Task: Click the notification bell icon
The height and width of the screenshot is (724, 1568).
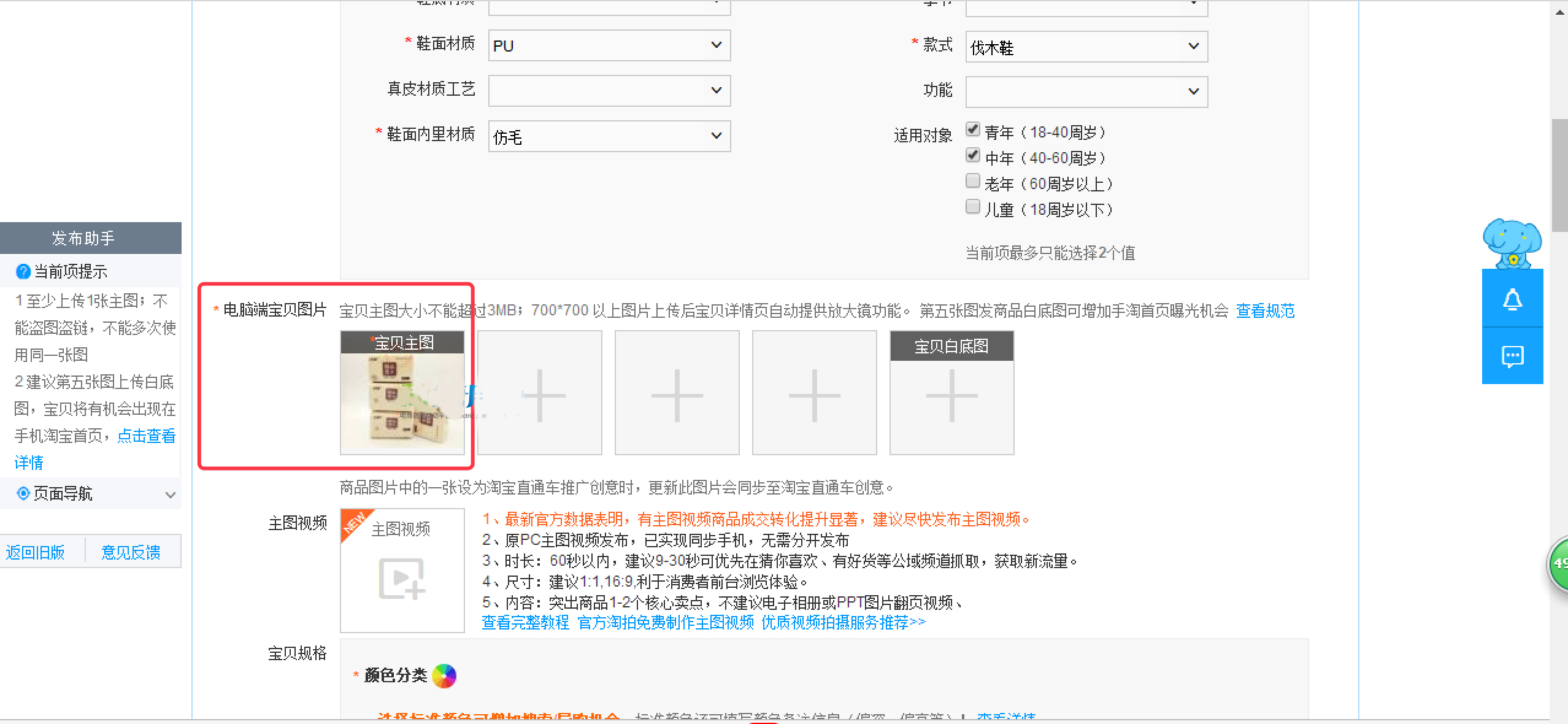Action: pyautogui.click(x=1512, y=299)
